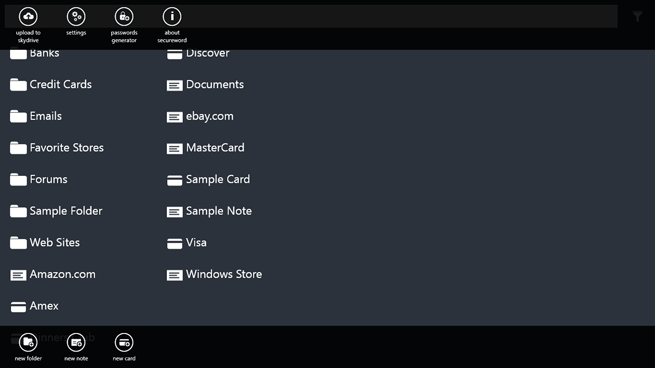This screenshot has width=655, height=368.
Task: Select the Discover card icon
Action: click(175, 55)
